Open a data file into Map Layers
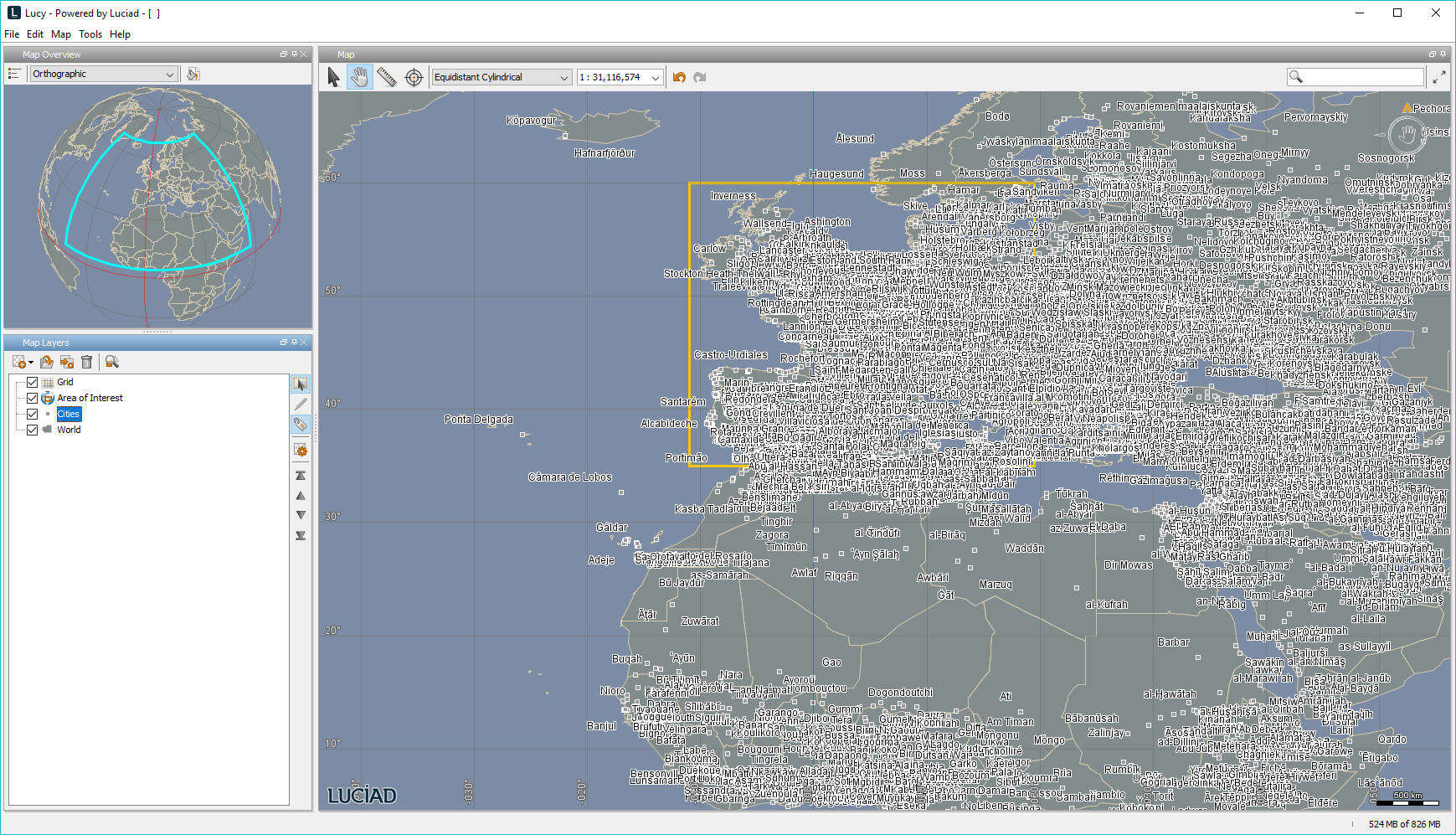1456x835 pixels. tap(47, 362)
